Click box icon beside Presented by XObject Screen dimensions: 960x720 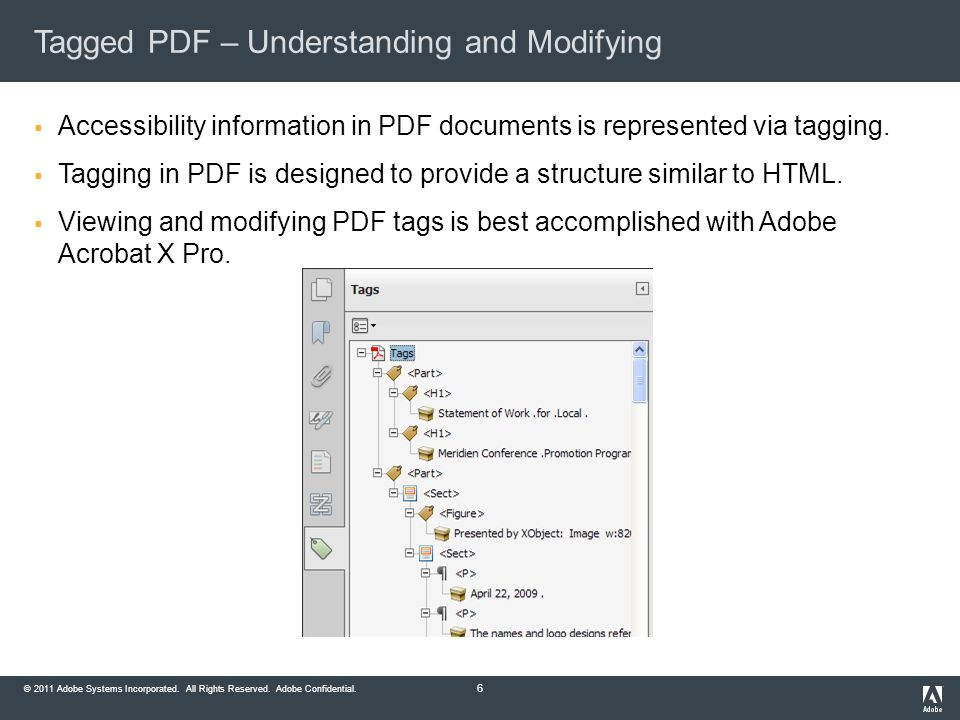pos(441,533)
